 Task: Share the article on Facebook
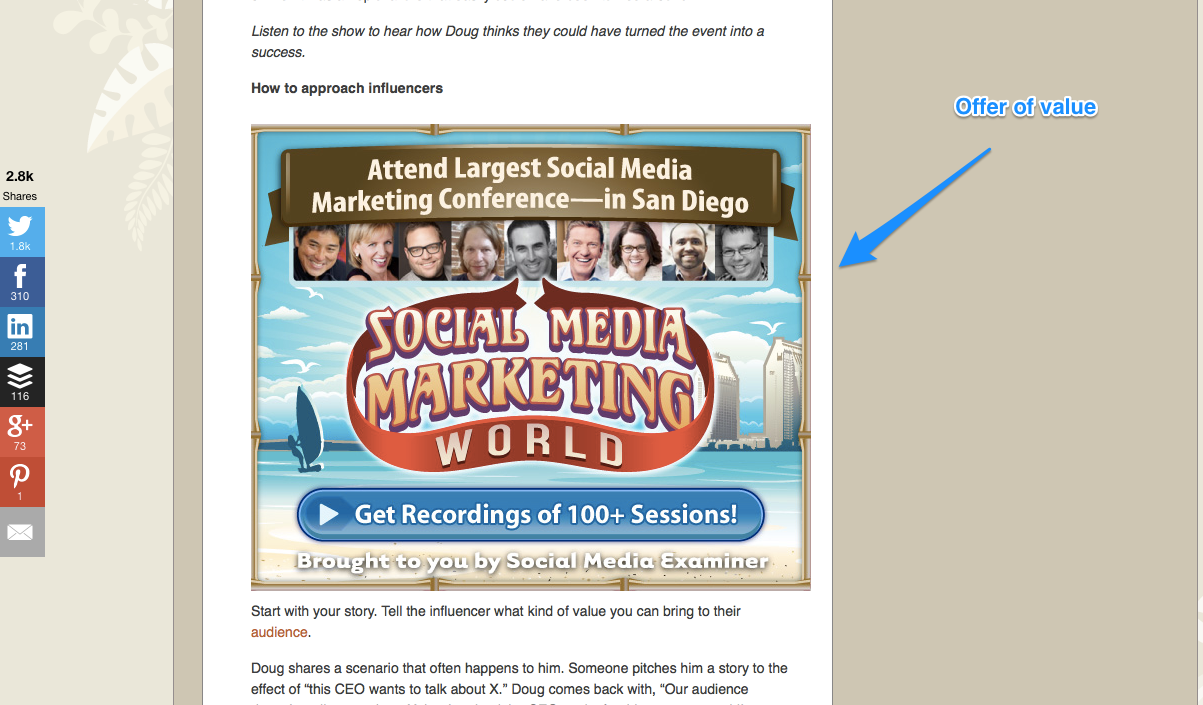click(x=21, y=282)
